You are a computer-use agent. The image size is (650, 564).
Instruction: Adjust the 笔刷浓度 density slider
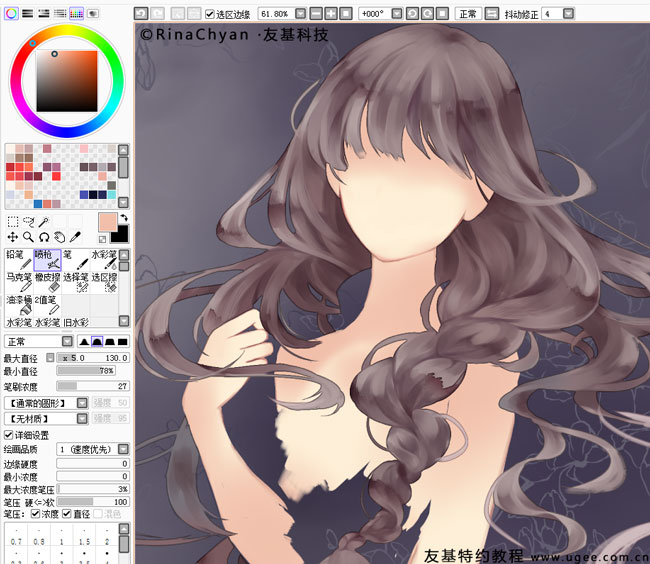click(93, 386)
